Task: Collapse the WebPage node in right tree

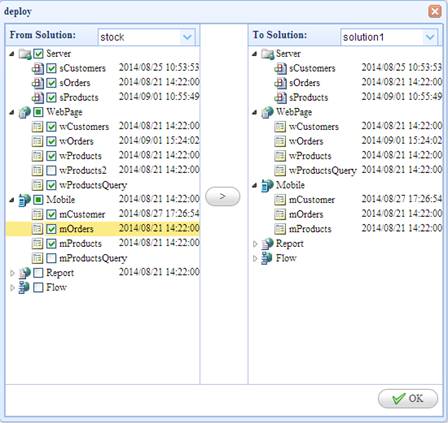Action: pyautogui.click(x=255, y=112)
